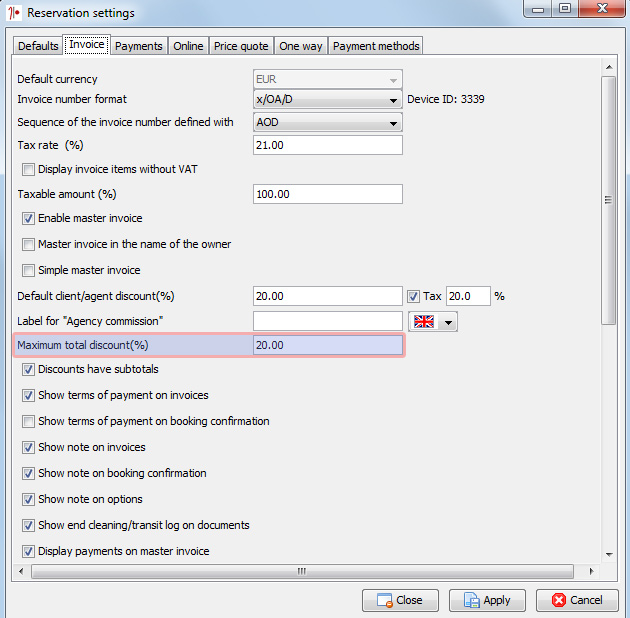Click the Tax rate input field

327,145
